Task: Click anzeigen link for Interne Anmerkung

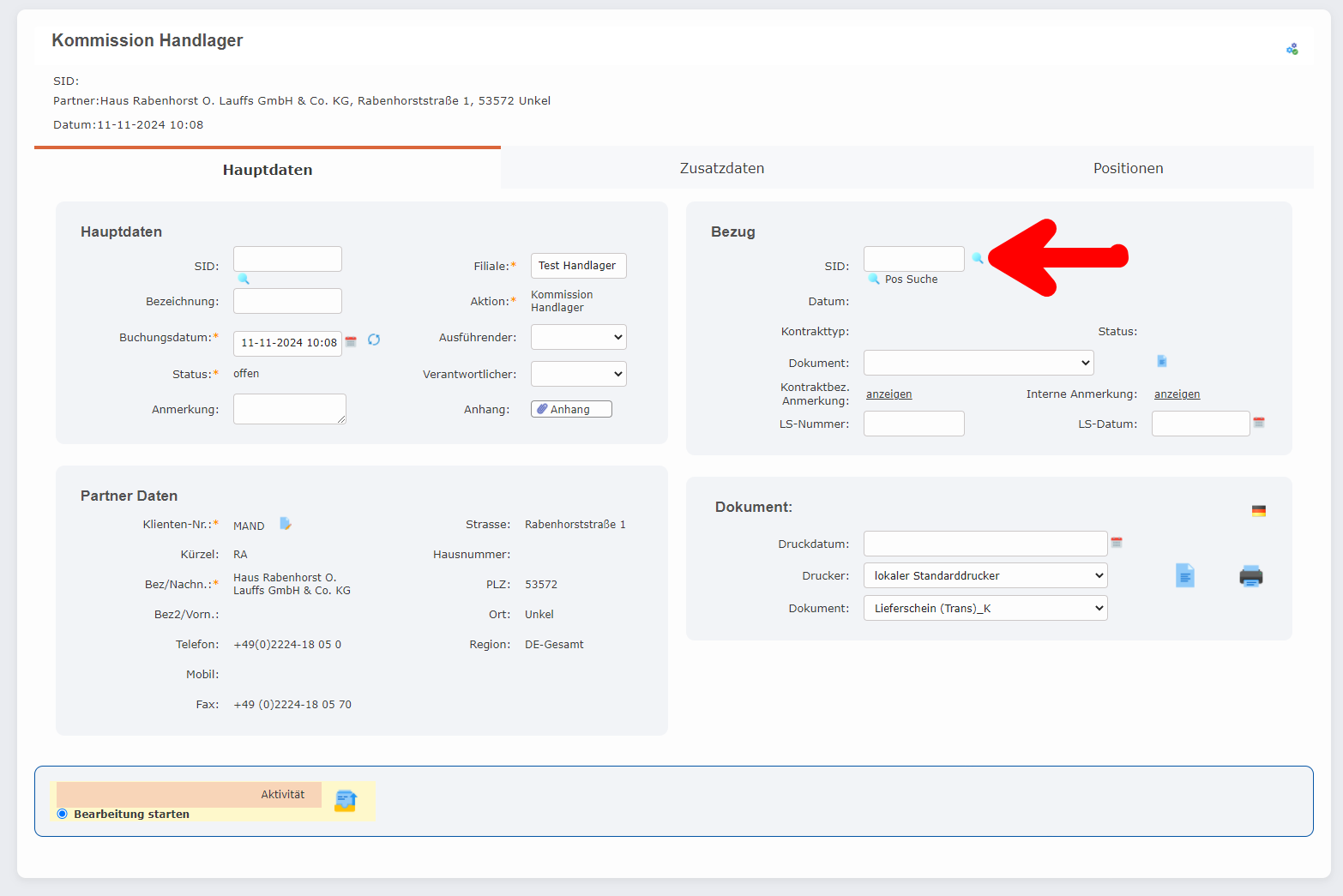Action: click(x=1177, y=394)
